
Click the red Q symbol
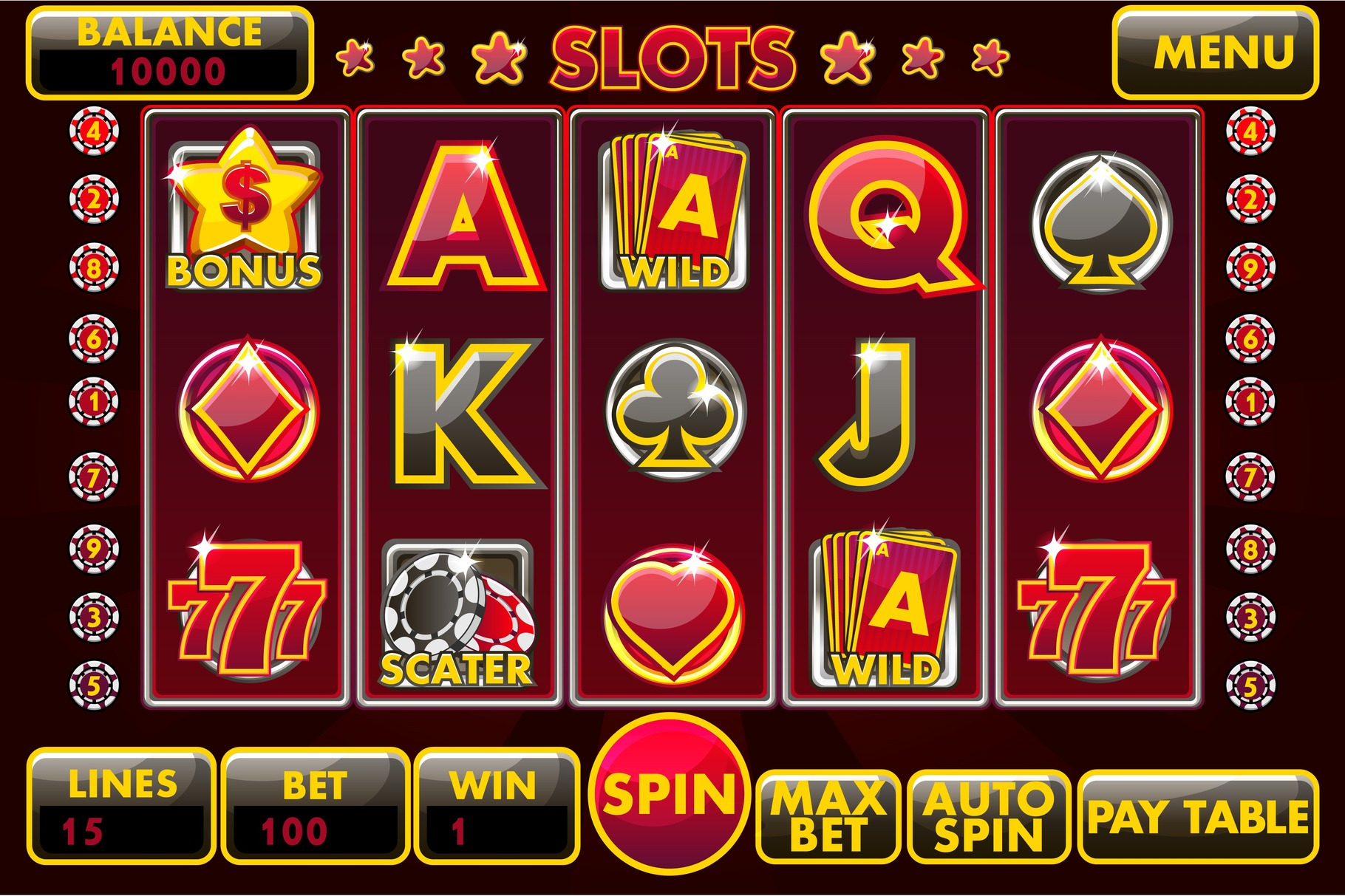pyautogui.click(x=893, y=216)
